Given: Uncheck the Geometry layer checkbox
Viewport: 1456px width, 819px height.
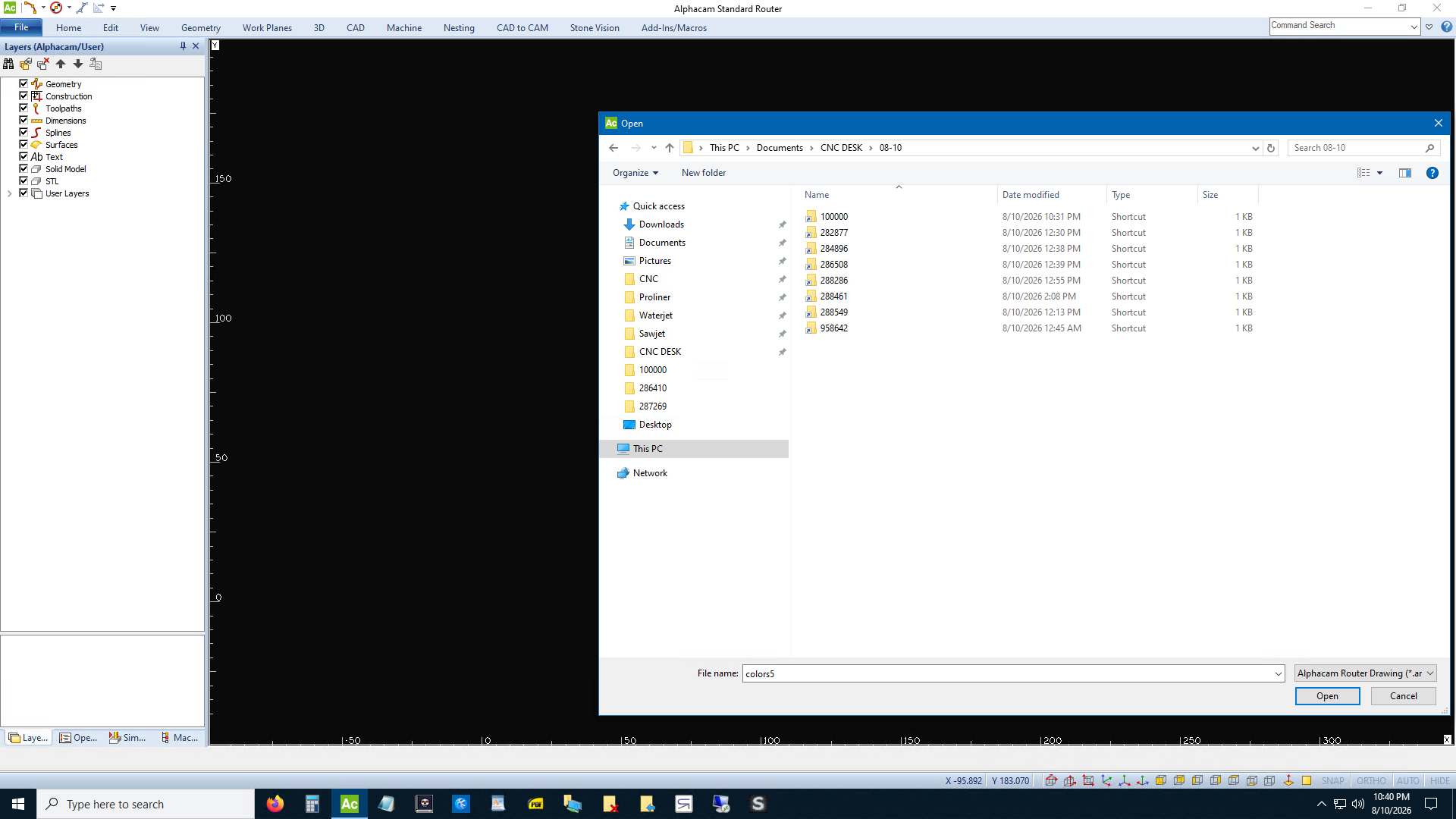Looking at the screenshot, I should click(x=24, y=84).
